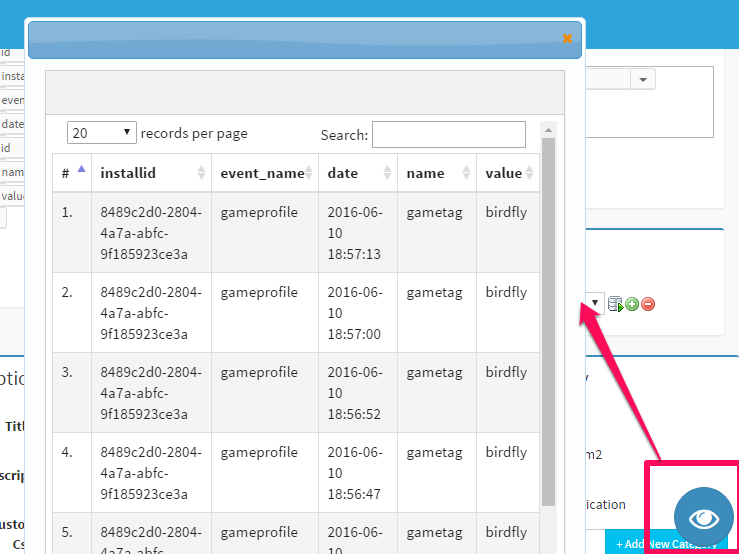The height and width of the screenshot is (554, 739).
Task: Click the Add New Category button
Action: [666, 543]
